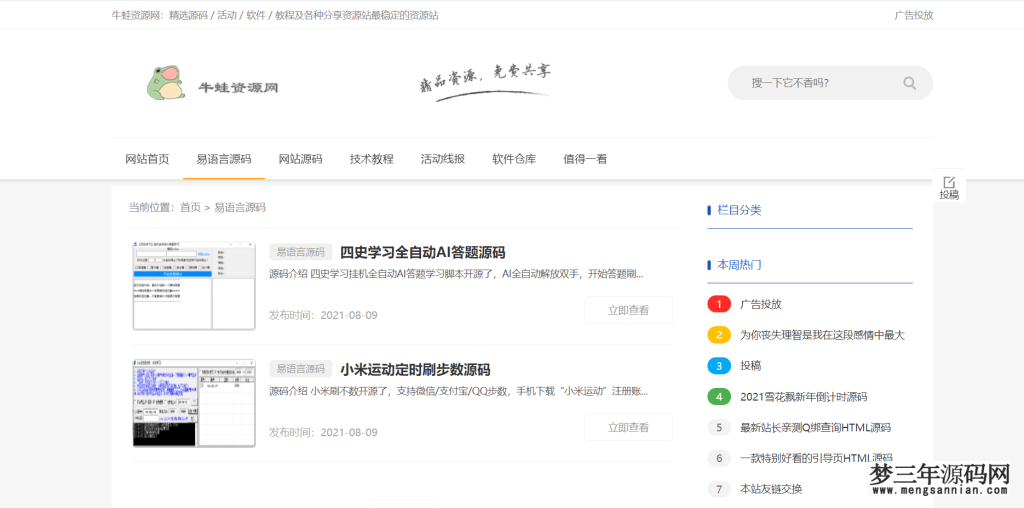This screenshot has width=1024, height=508.
Task: Click 立即查看 for 小米运动 article
Action: tap(628, 427)
